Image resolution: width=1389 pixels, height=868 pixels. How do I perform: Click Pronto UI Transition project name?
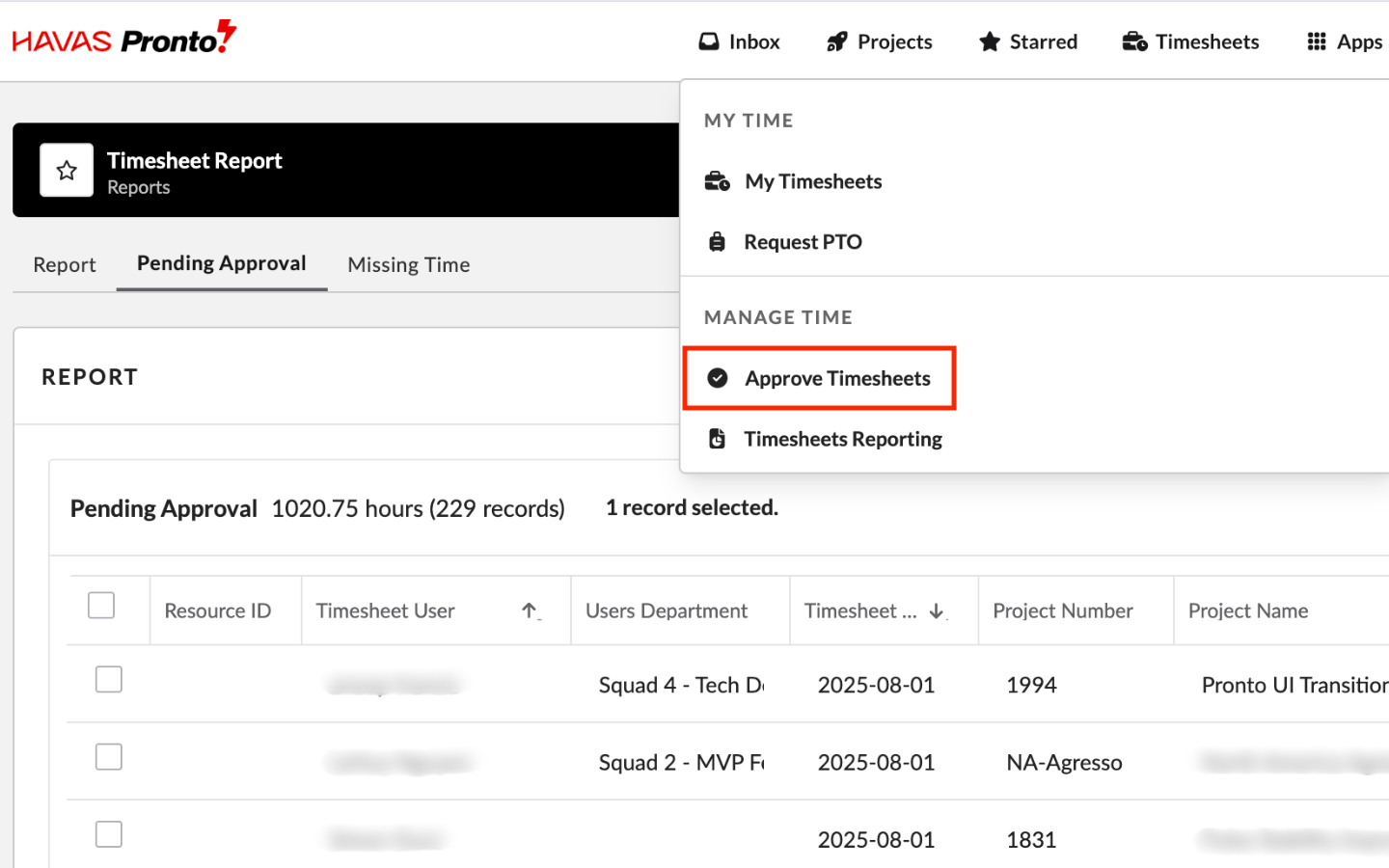[1294, 685]
